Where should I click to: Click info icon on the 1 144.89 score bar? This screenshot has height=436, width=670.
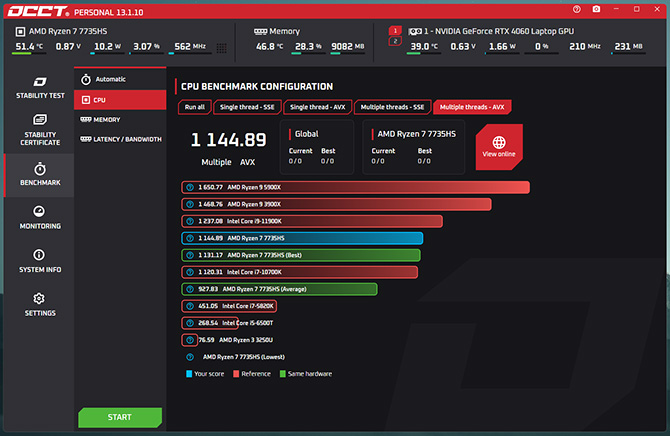190,238
